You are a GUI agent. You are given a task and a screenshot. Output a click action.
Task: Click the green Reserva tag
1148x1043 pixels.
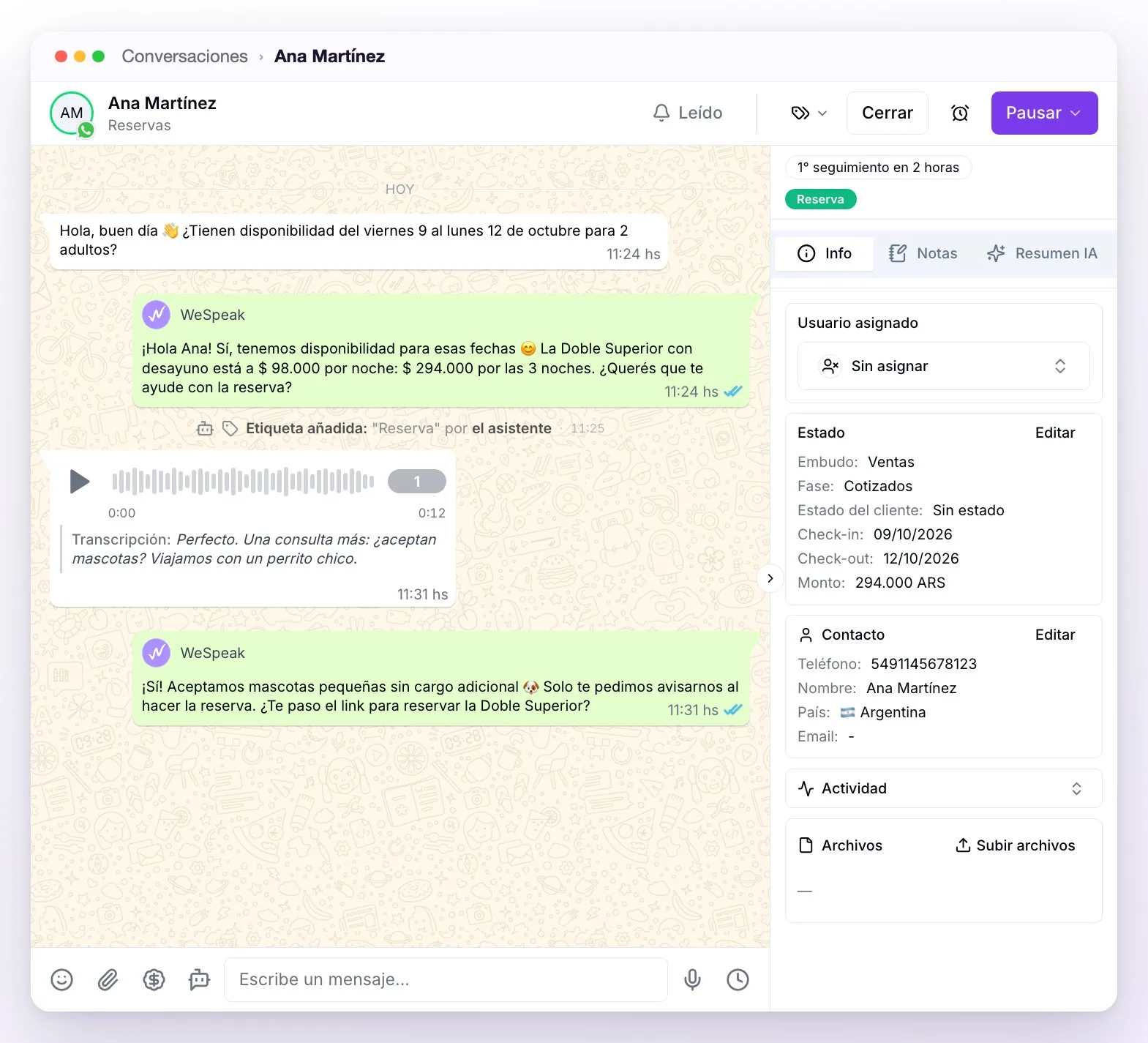[820, 199]
